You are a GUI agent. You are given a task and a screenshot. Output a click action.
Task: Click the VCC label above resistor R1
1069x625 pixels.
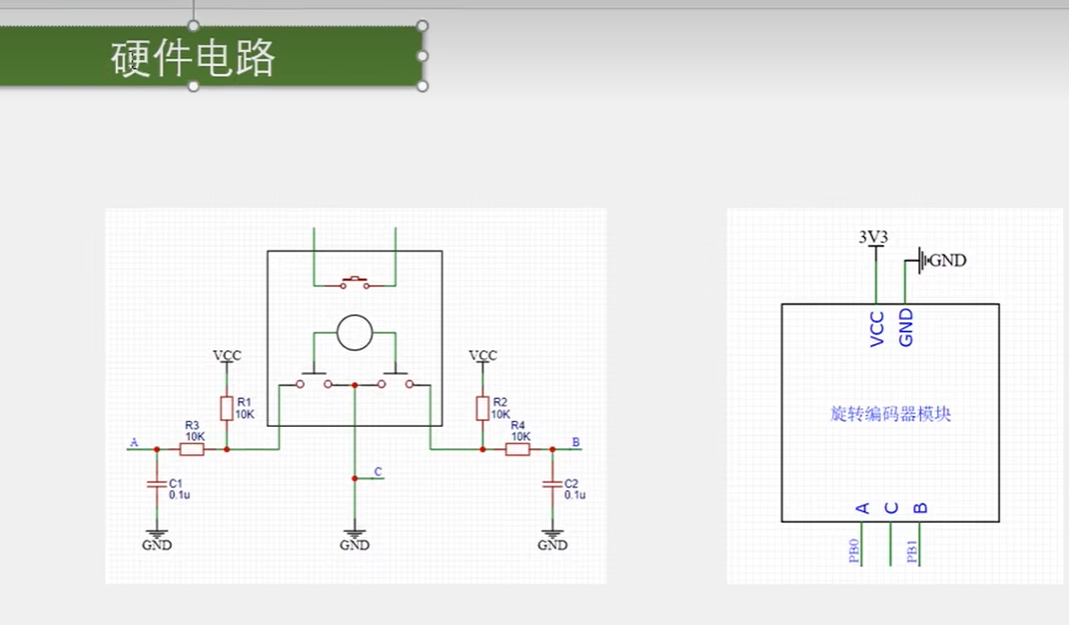point(227,356)
